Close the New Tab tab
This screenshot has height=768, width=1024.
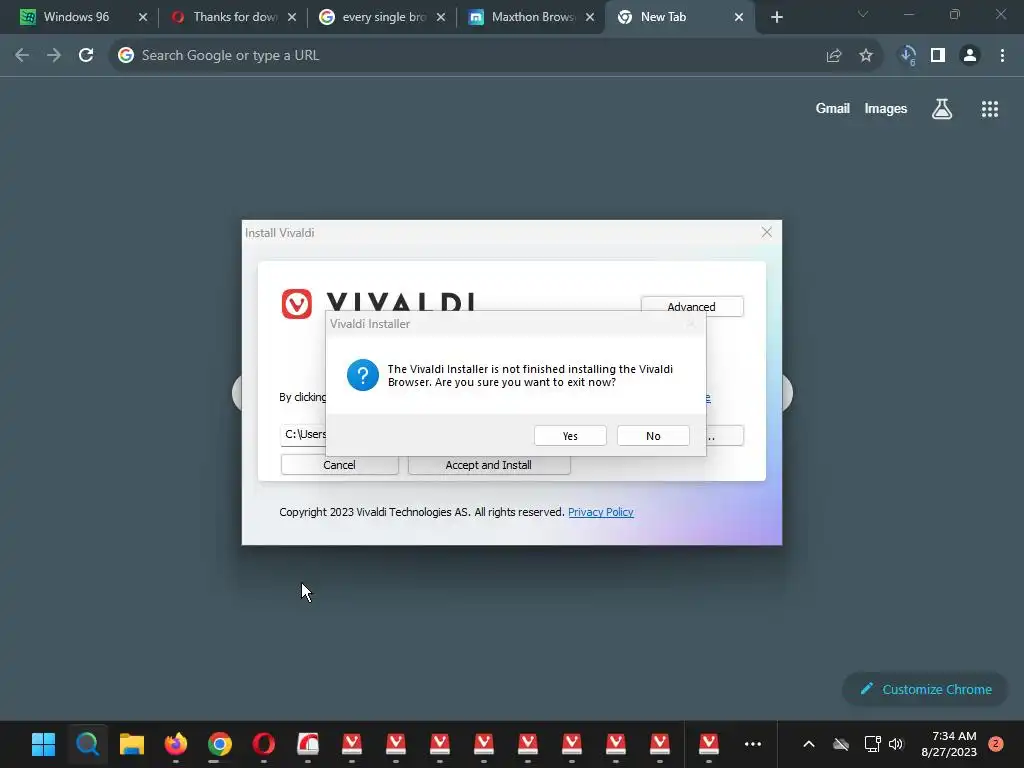[x=739, y=17]
